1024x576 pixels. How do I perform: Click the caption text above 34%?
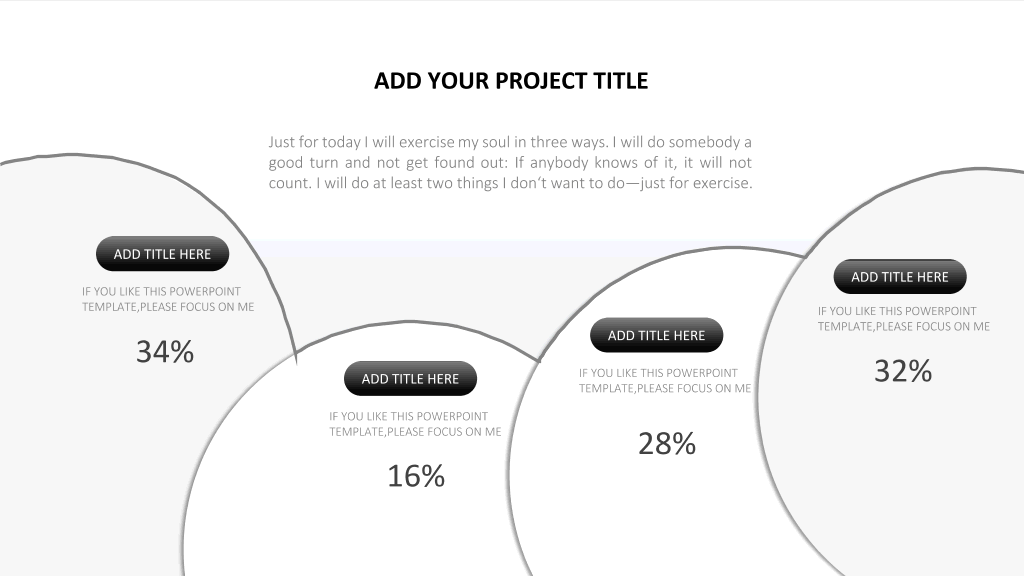click(x=168, y=299)
